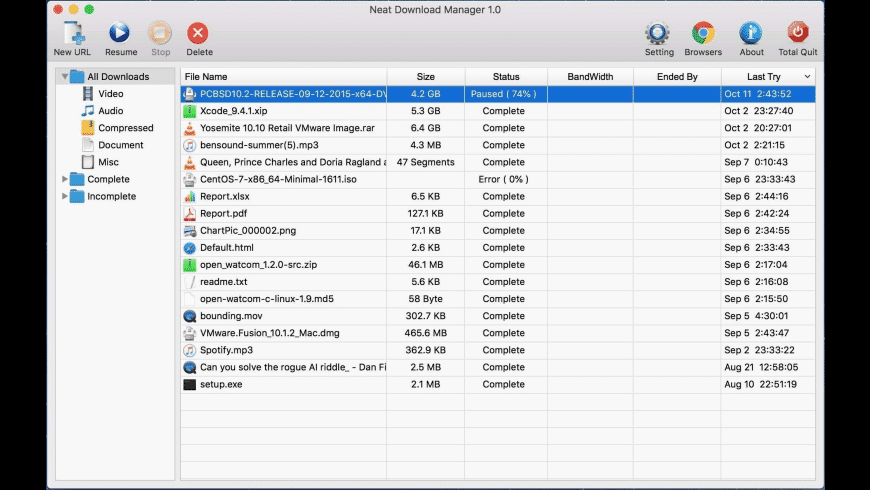Open the Setting gear icon
Screen dimensions: 870x490
657,34
